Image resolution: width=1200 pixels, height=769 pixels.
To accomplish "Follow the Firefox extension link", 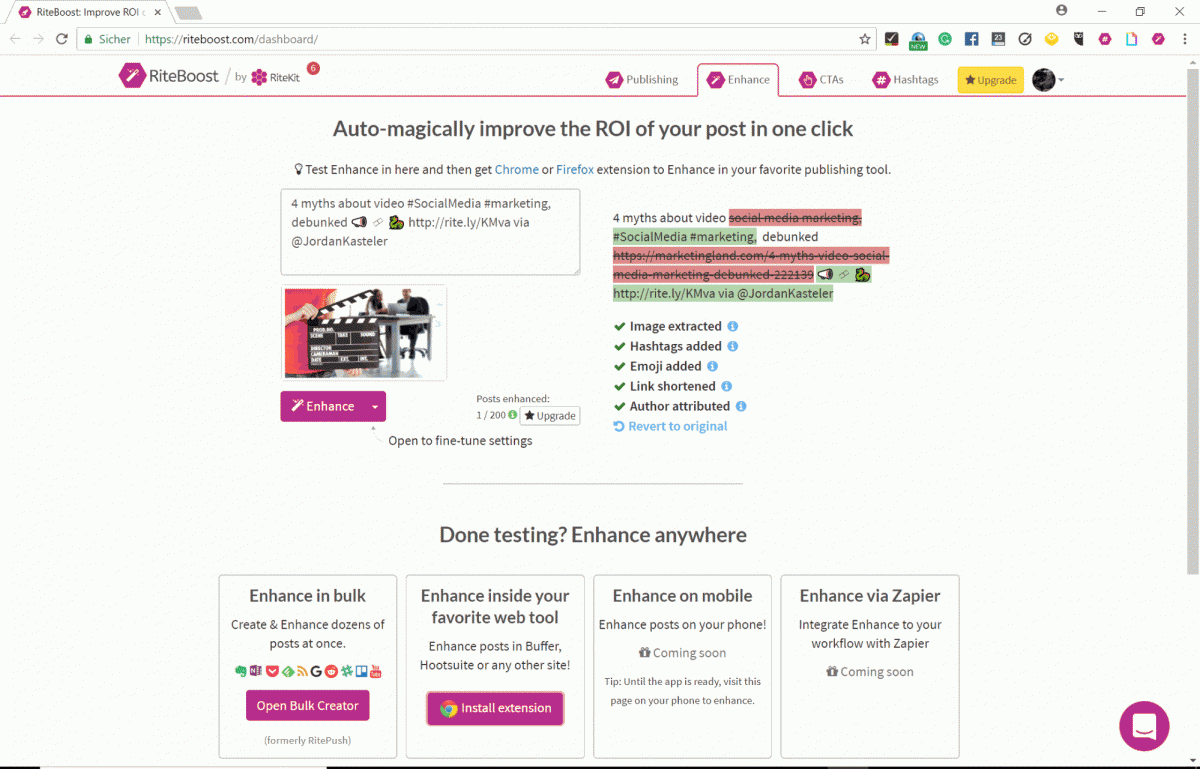I will tap(575, 169).
